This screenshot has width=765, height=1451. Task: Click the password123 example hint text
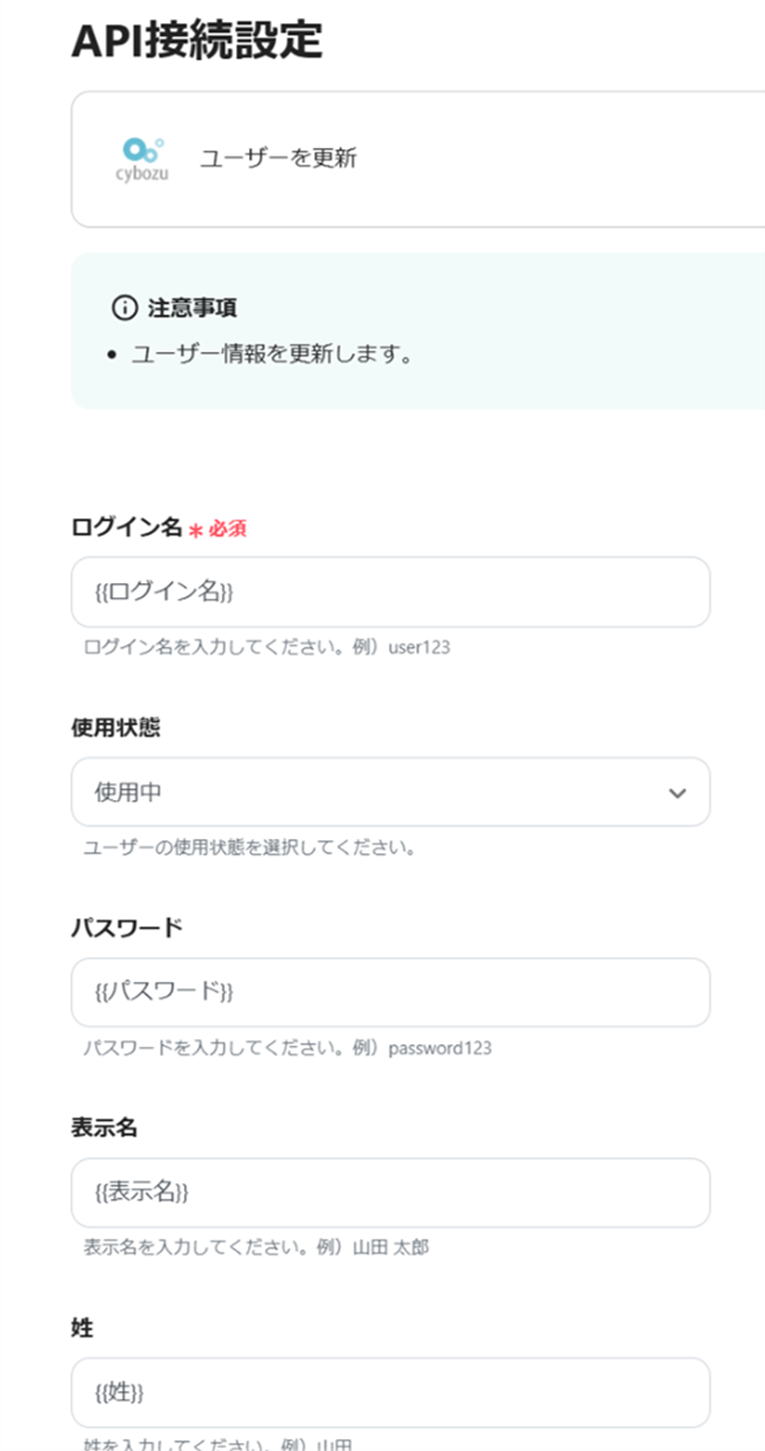[x=440, y=1048]
